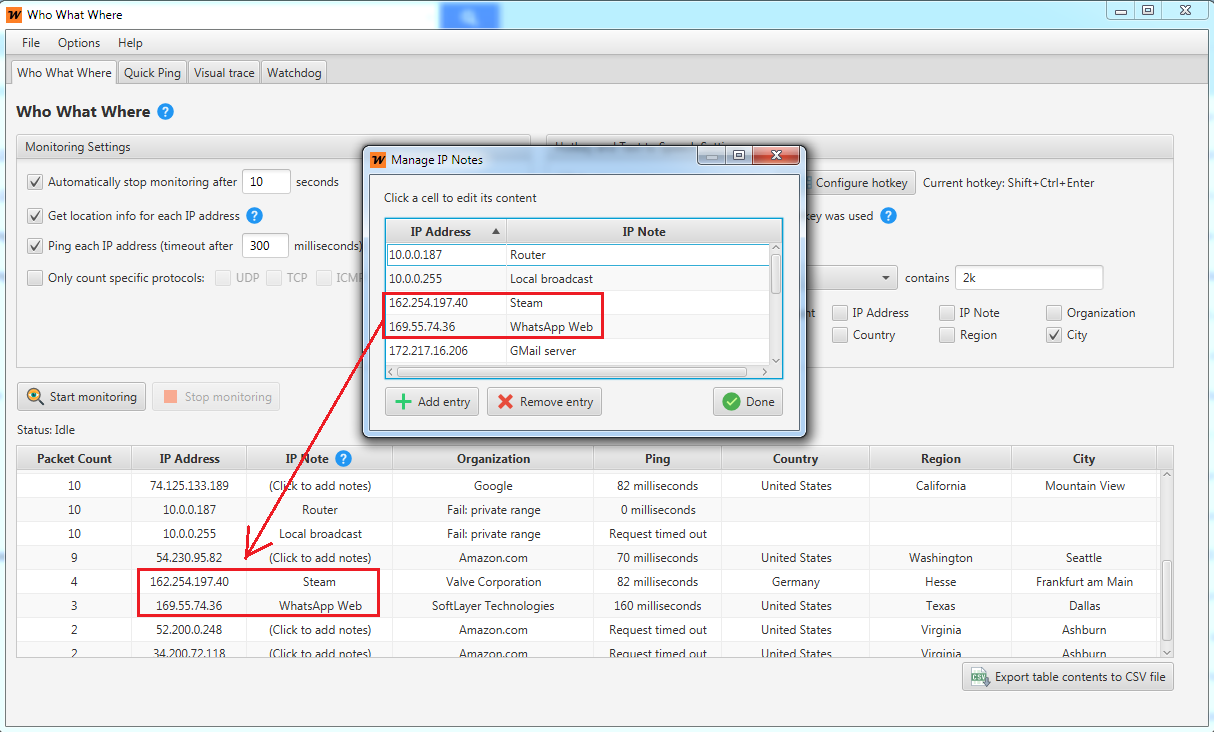This screenshot has width=1214, height=732.
Task: Sort main table by Country column header
Action: pos(796,459)
